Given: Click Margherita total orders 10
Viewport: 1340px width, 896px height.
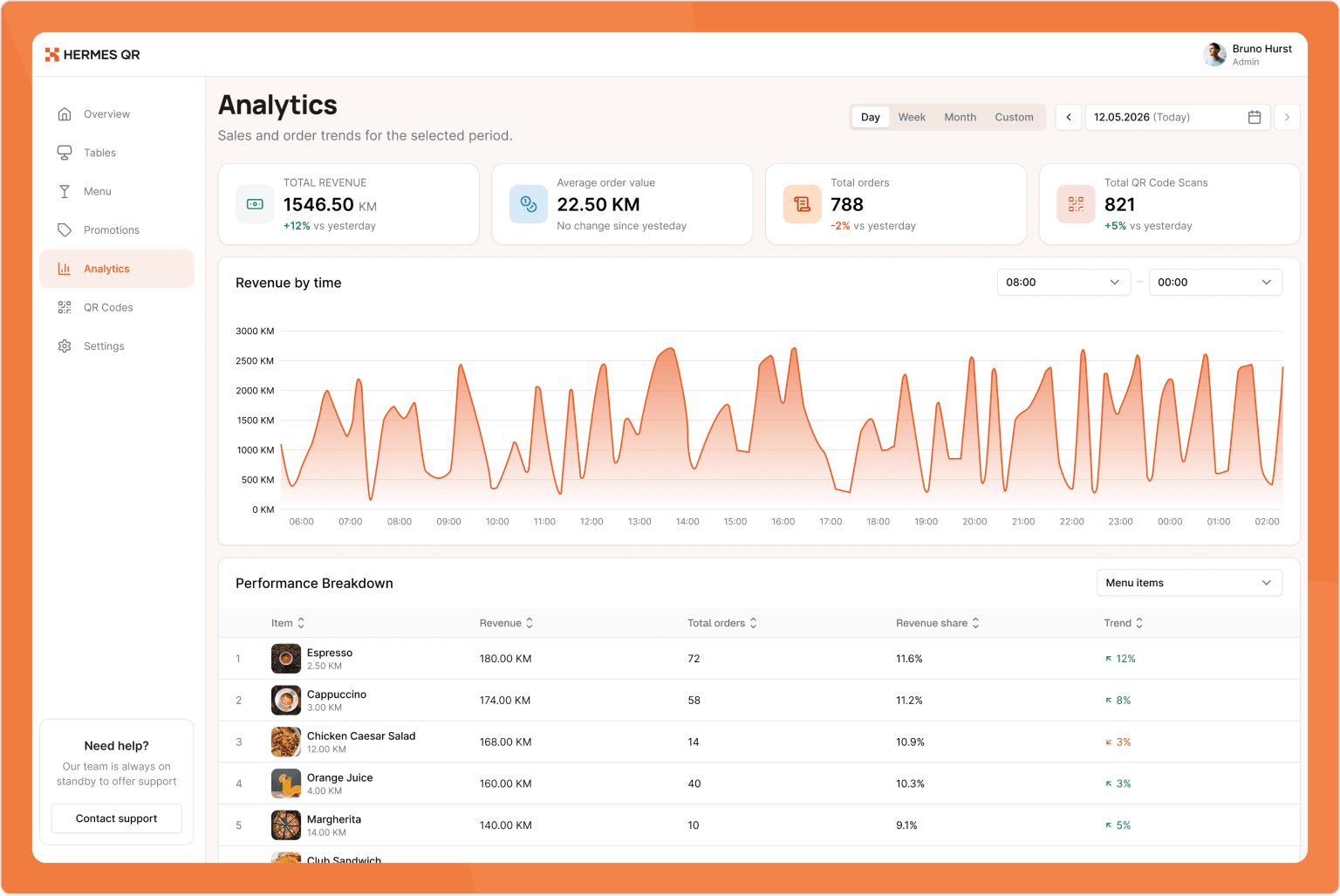Looking at the screenshot, I should [694, 825].
